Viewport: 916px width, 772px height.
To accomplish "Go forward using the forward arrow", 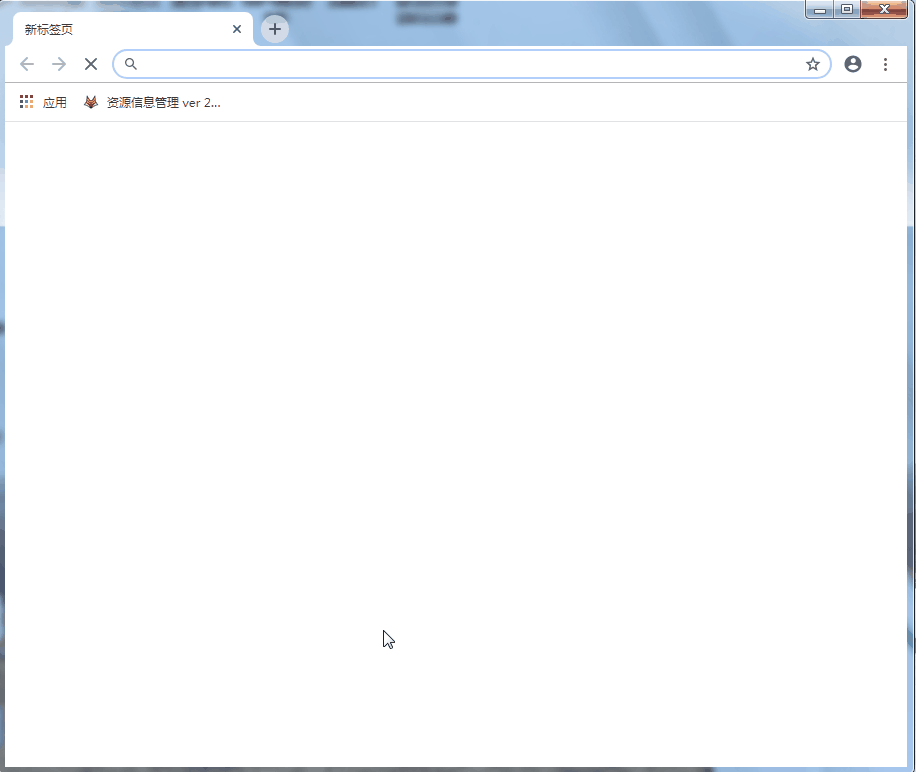I will pos(59,64).
